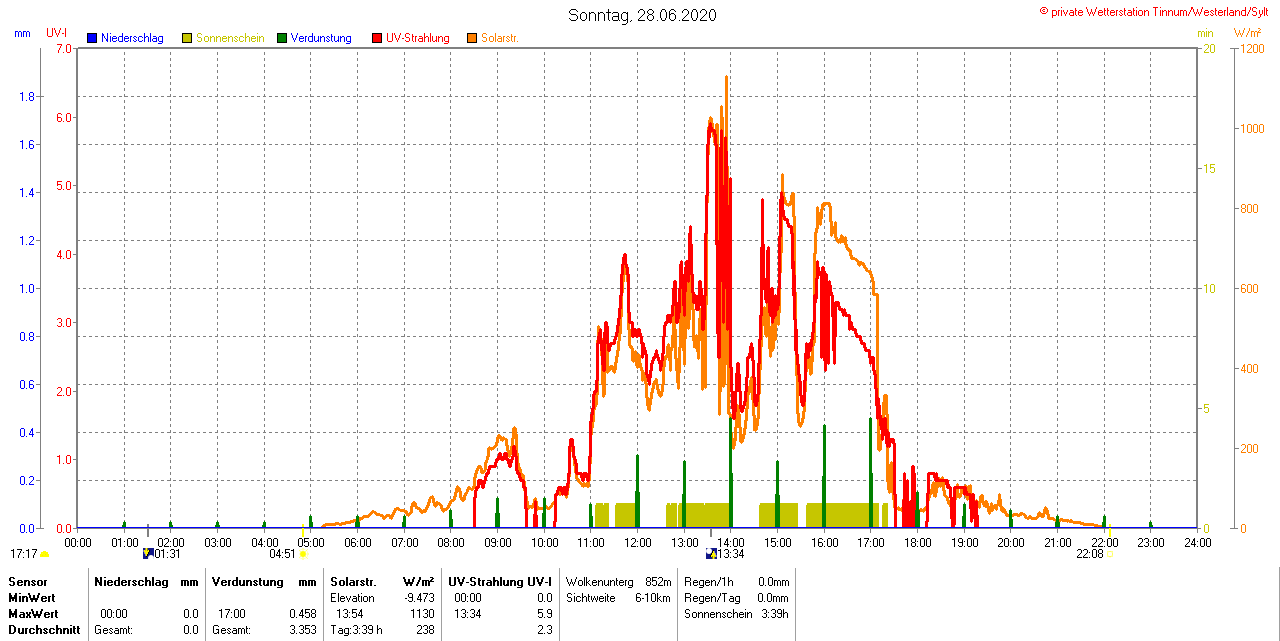Click the blue mm axis unit label

(22, 33)
